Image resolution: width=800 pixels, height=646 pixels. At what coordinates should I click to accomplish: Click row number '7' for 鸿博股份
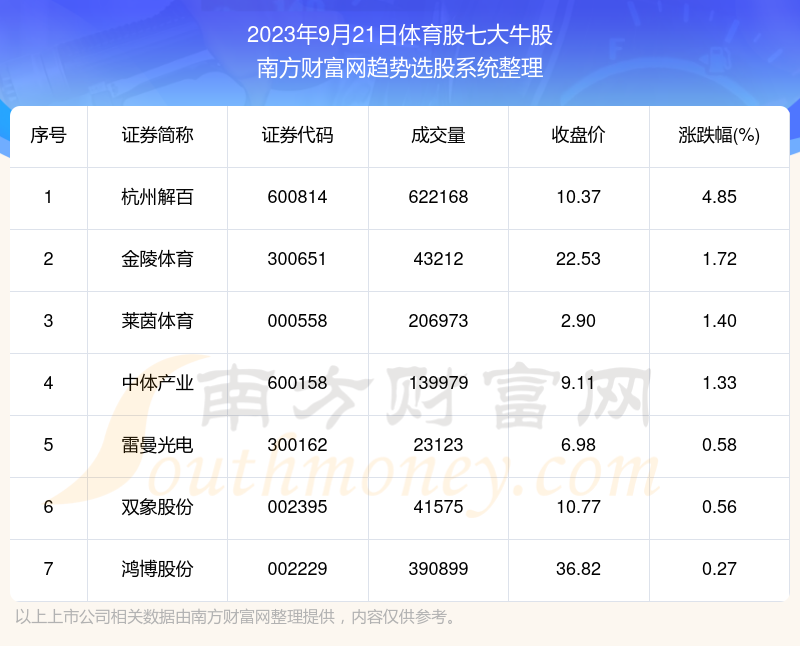(x=48, y=569)
